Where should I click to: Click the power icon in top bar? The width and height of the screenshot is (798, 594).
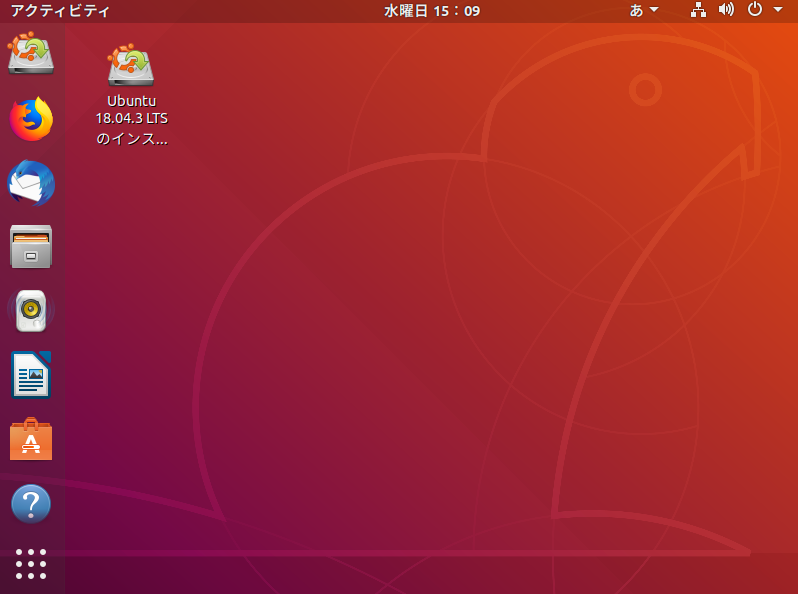[755, 9]
